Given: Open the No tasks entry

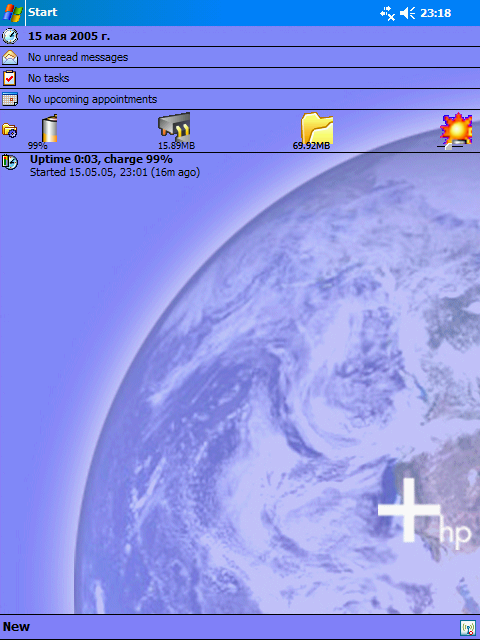Looking at the screenshot, I should click(x=49, y=78).
